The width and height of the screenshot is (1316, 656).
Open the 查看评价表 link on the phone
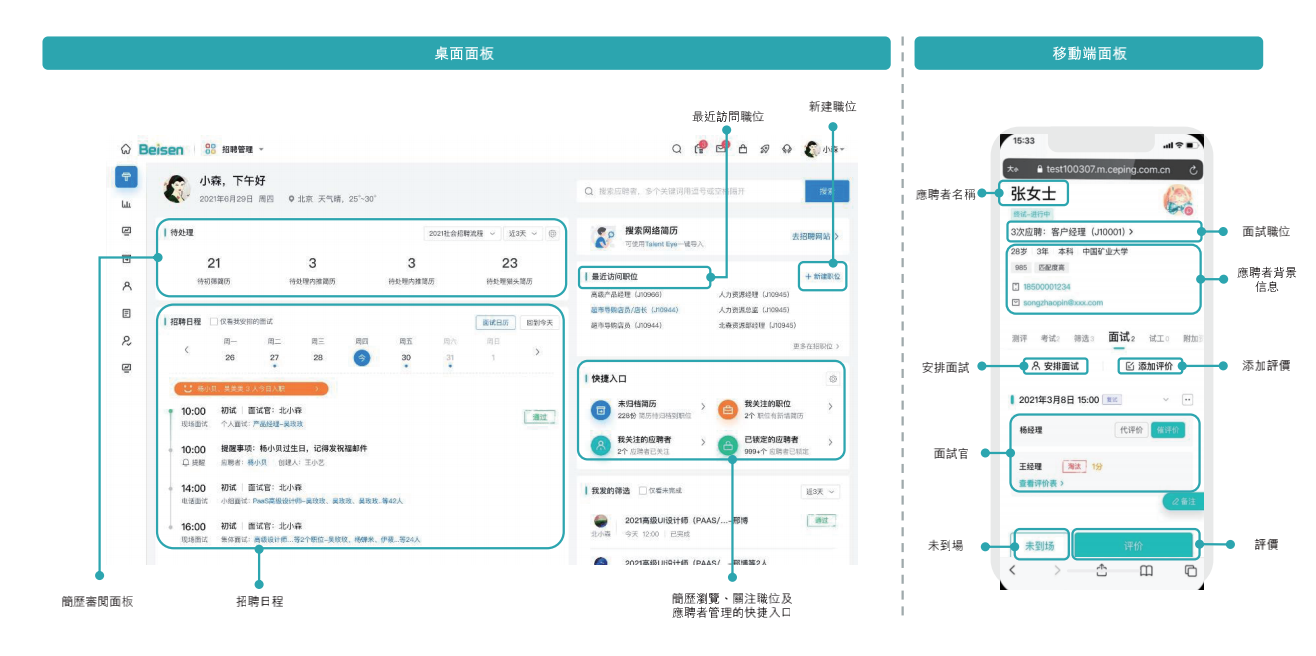pos(1041,483)
